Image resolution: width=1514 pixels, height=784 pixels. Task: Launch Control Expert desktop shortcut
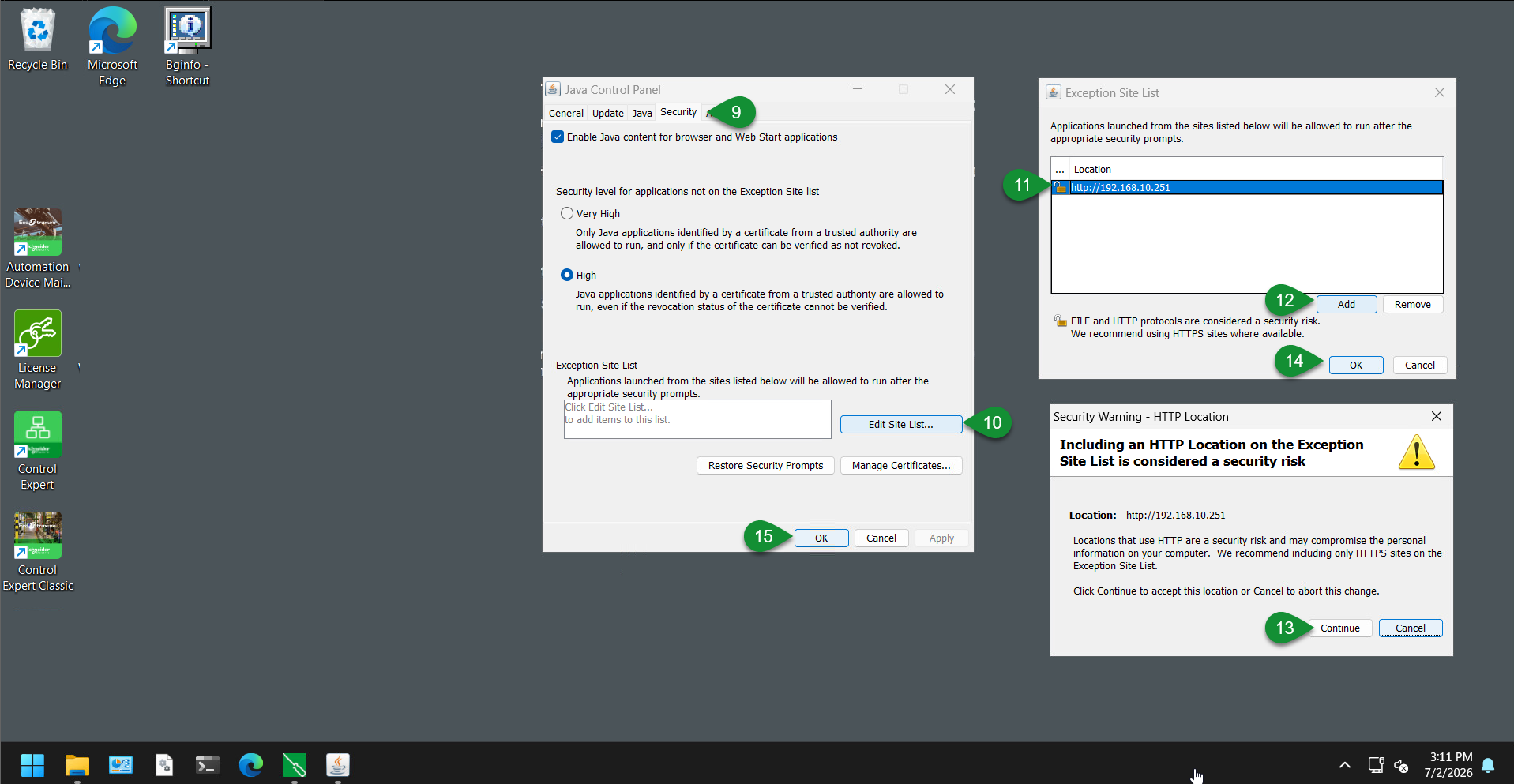37,451
